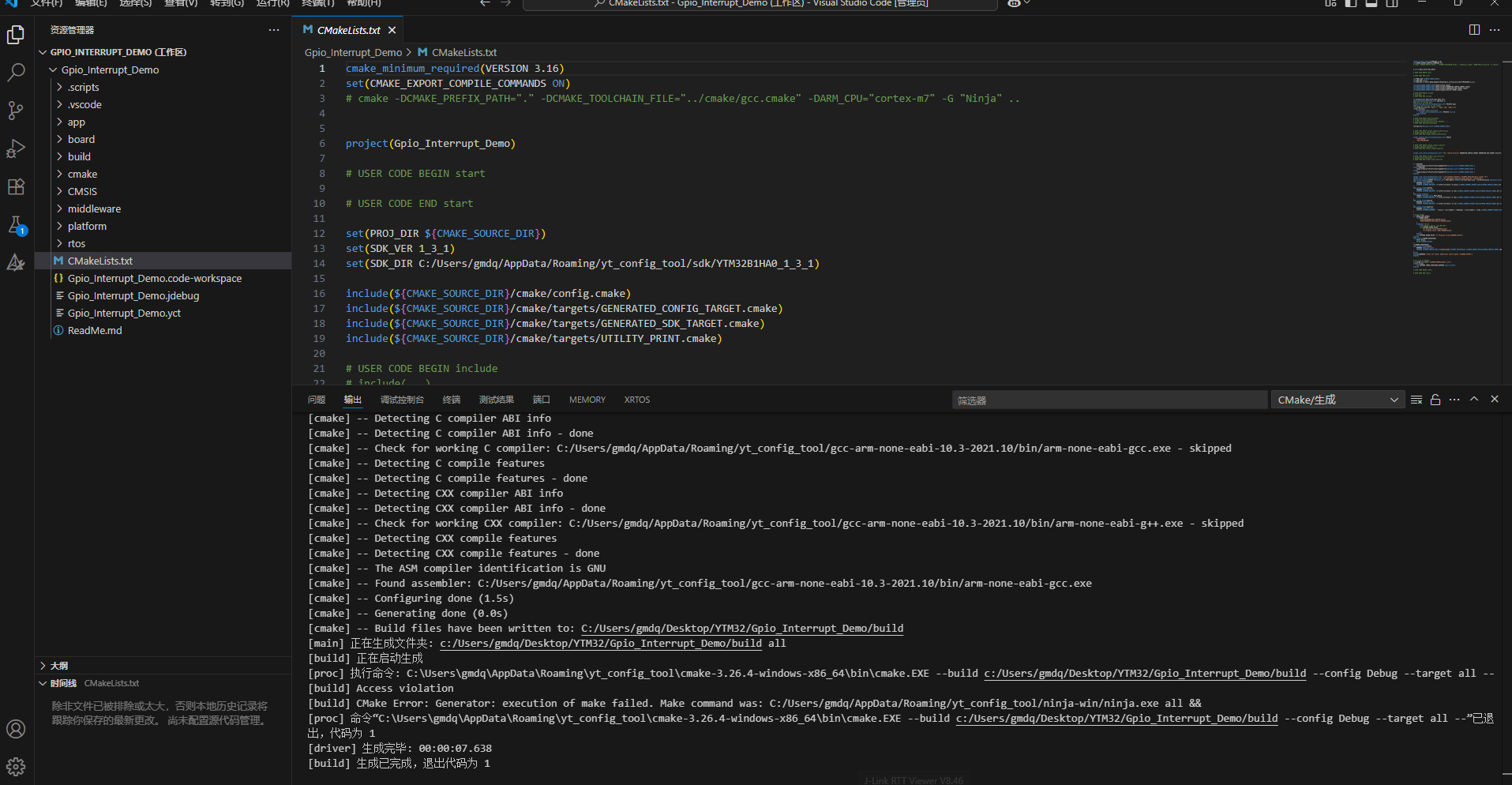Click the project(Gpio_Interrupt_Demo) code line

point(430,144)
